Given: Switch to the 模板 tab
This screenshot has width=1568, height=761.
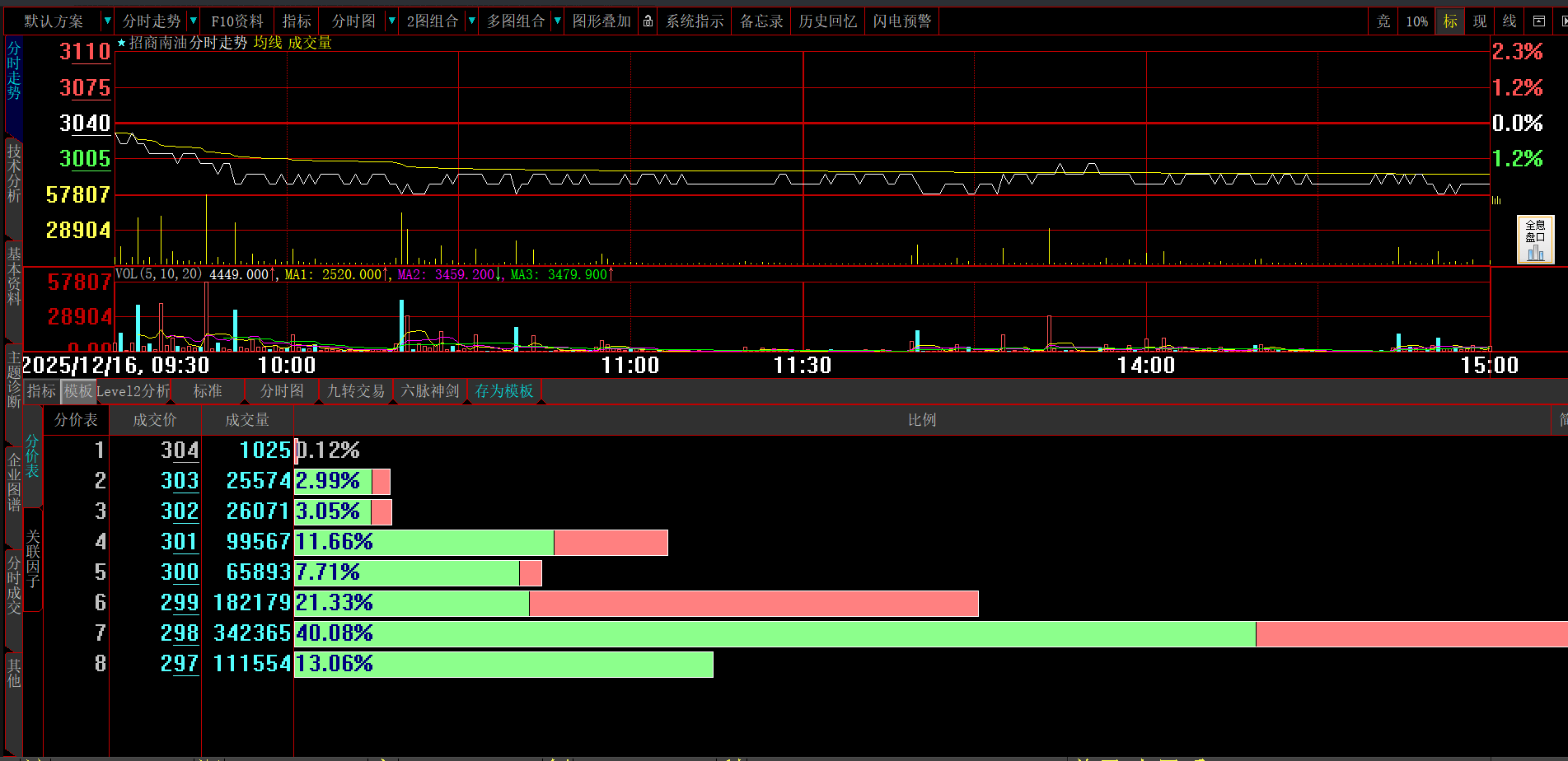Looking at the screenshot, I should [x=78, y=391].
